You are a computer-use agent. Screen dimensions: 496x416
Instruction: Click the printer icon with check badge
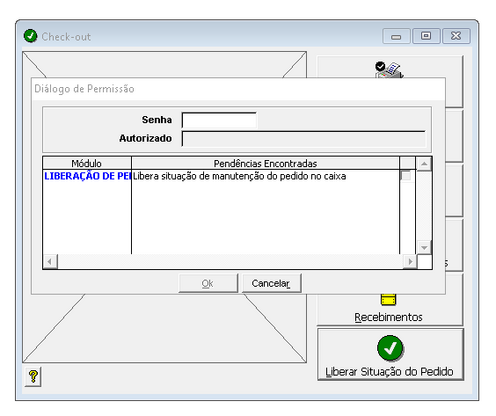[389, 70]
